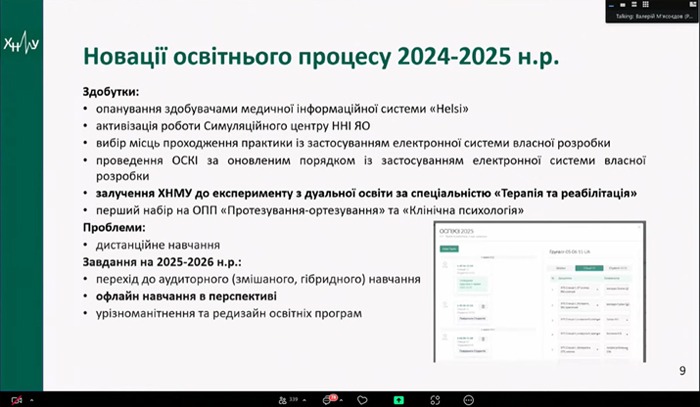Click the 'вибір місць проходження практики' bullet
This screenshot has height=407, width=700.
(x=353, y=143)
